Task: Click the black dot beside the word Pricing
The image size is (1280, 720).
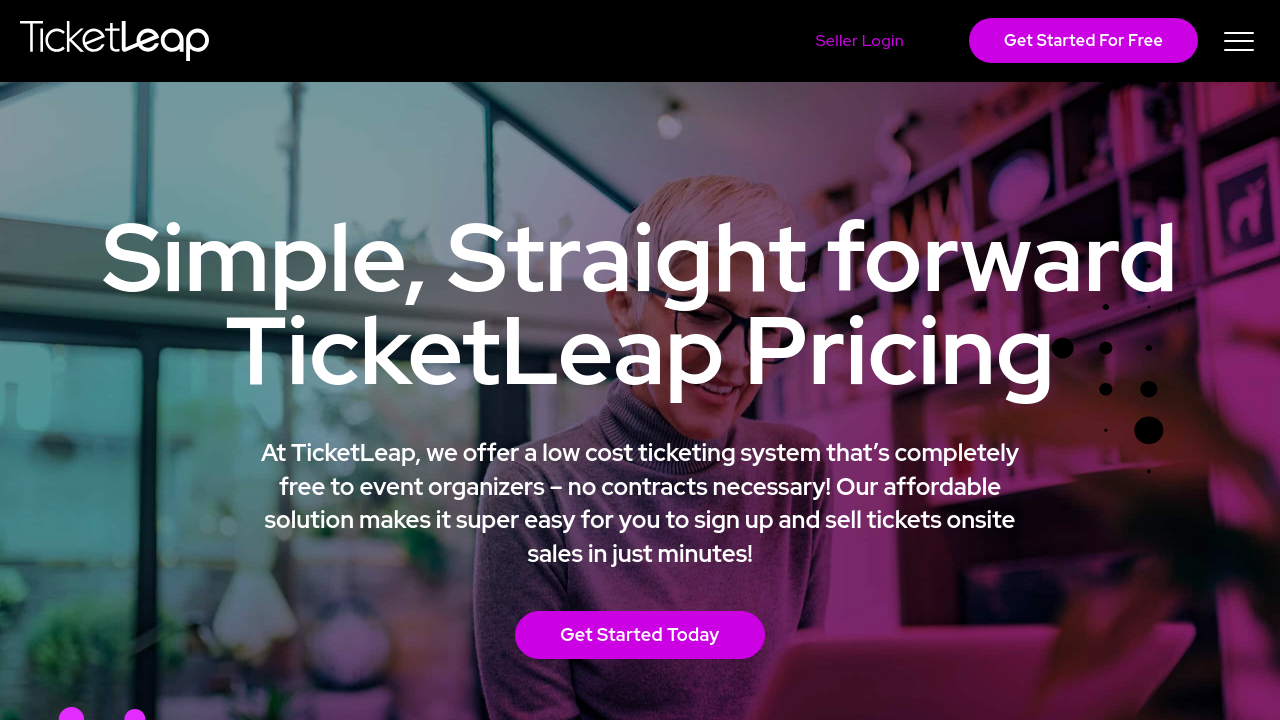Action: (x=1063, y=348)
